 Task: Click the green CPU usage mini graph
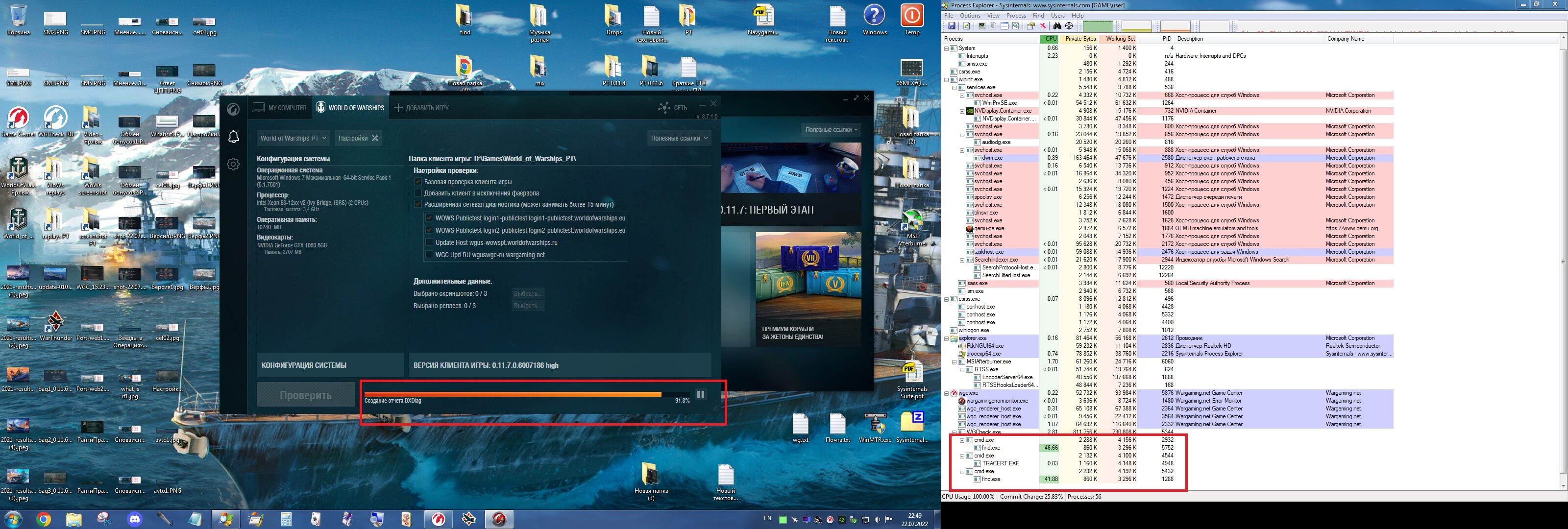pos(1098,26)
